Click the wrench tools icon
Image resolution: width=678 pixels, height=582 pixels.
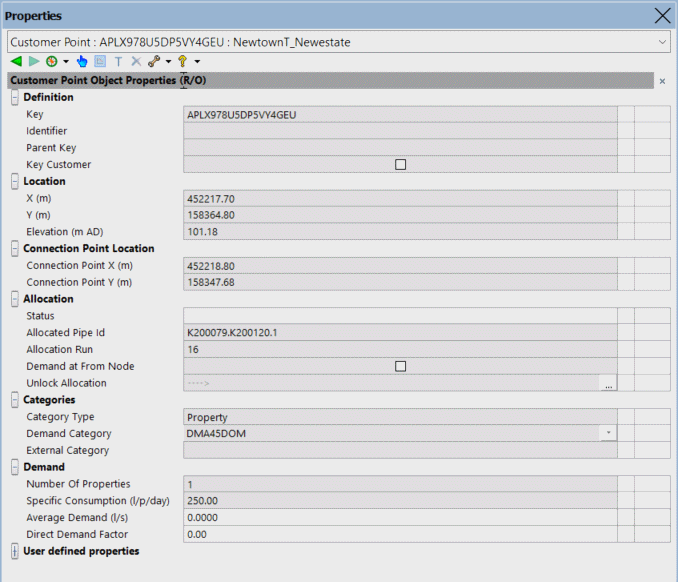tap(154, 61)
